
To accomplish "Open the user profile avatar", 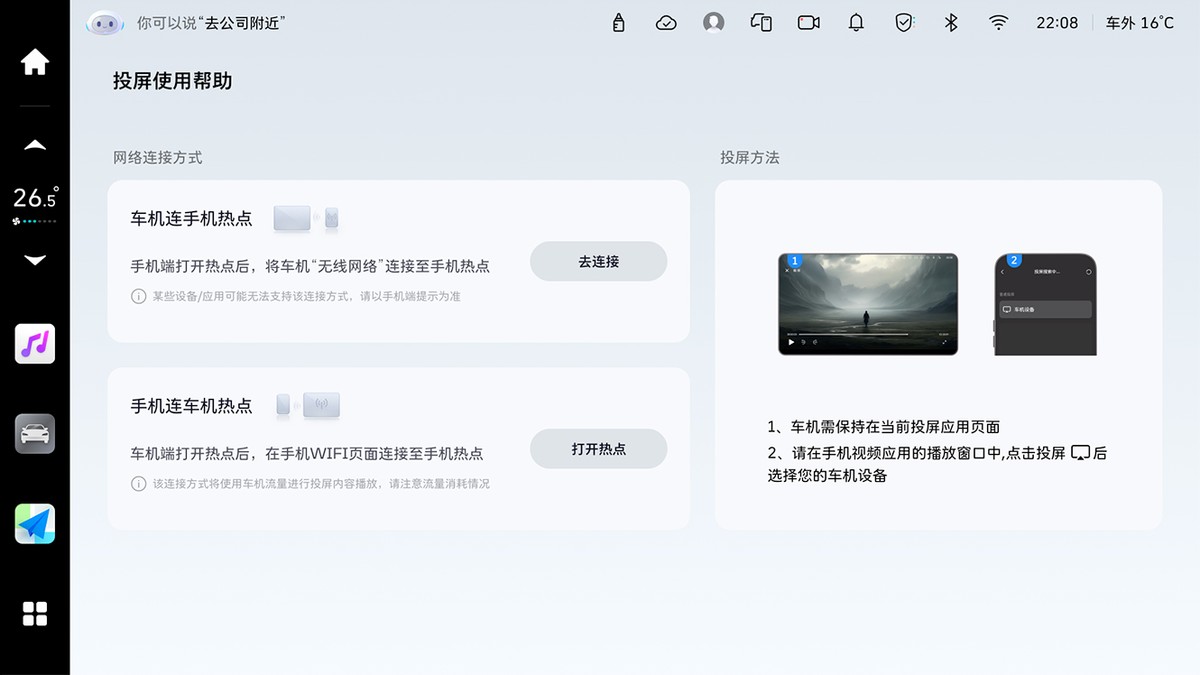I will click(x=713, y=23).
